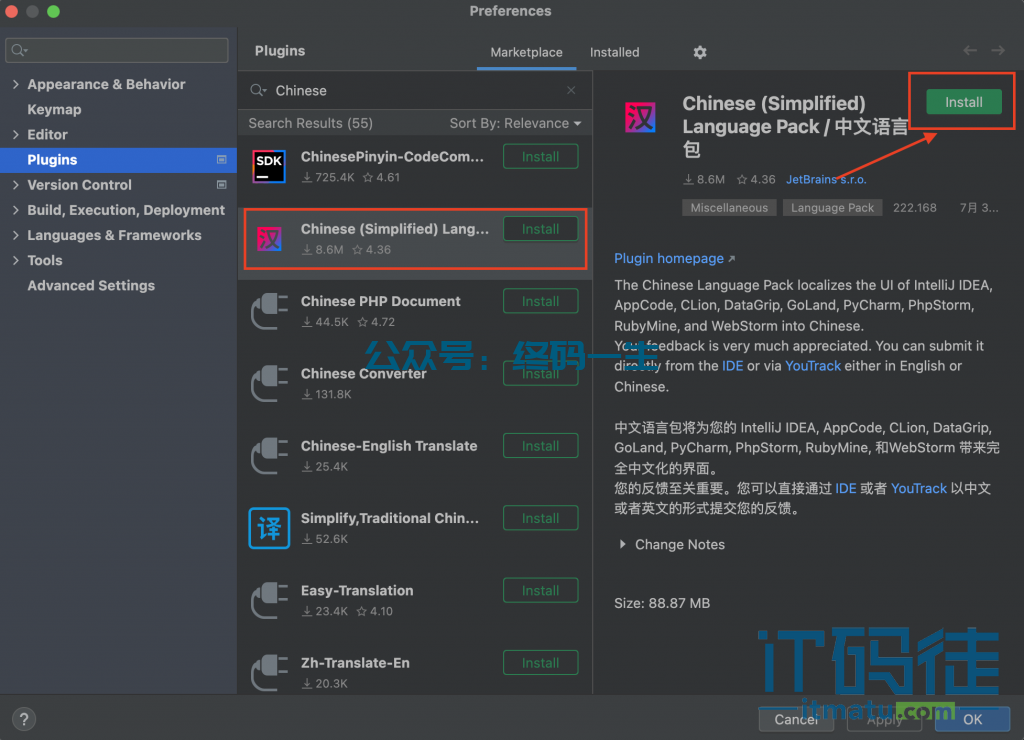The image size is (1024, 740).
Task: Switch to the Installed tab
Action: pos(614,52)
